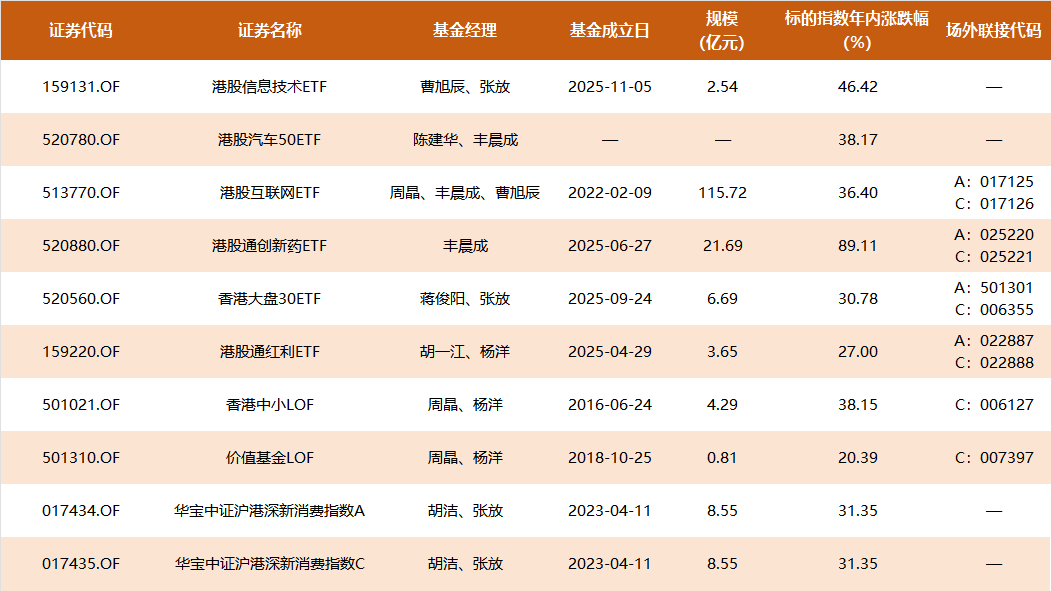This screenshot has width=1051, height=591.
Task: Click the size value 6.69
Action: pos(723,299)
